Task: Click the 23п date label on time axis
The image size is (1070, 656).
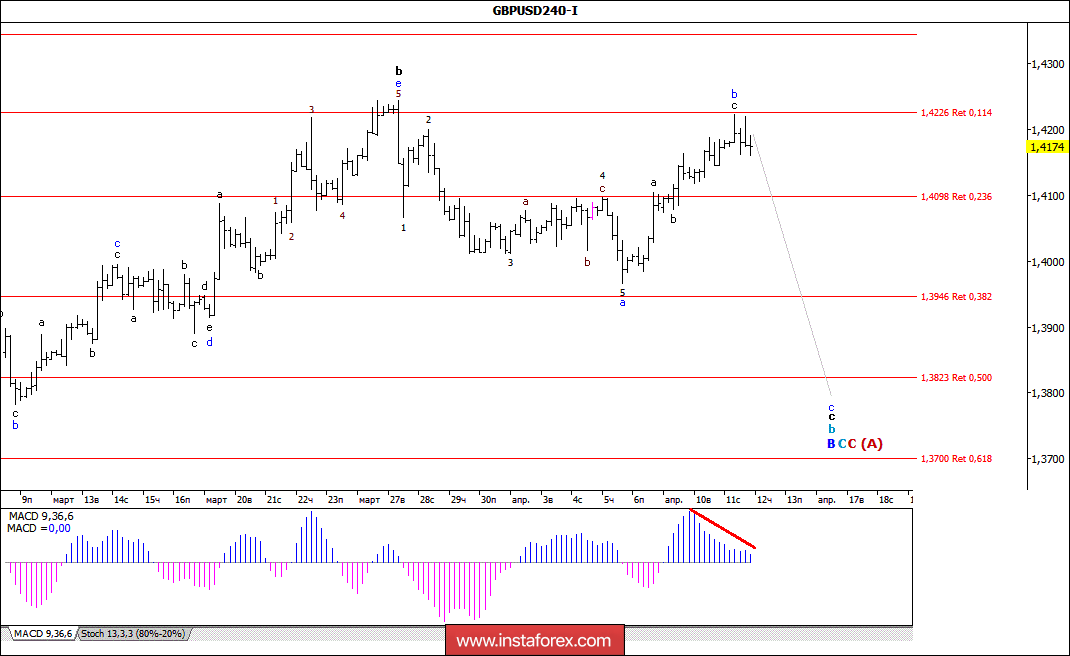Action: [335, 500]
